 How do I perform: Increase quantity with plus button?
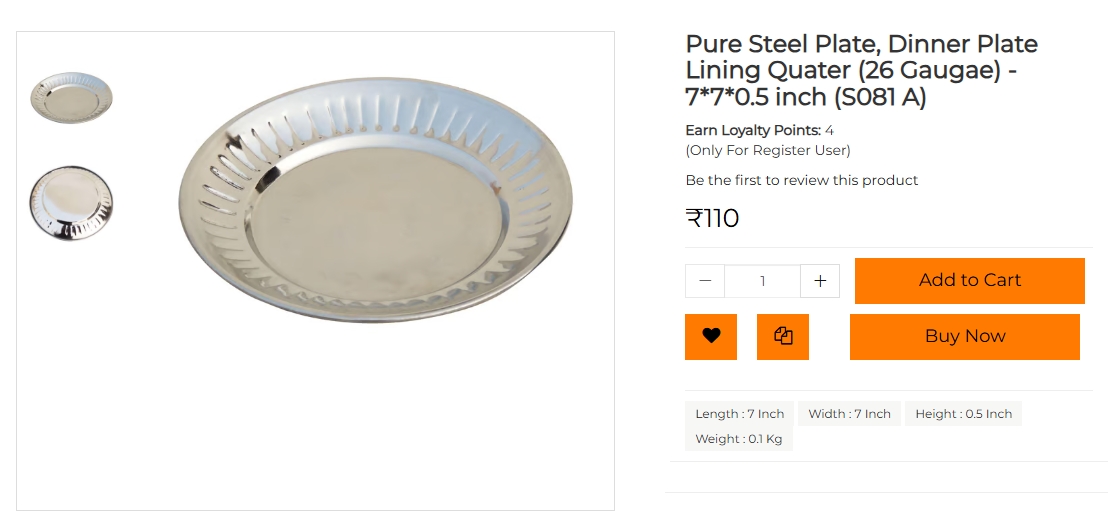820,281
